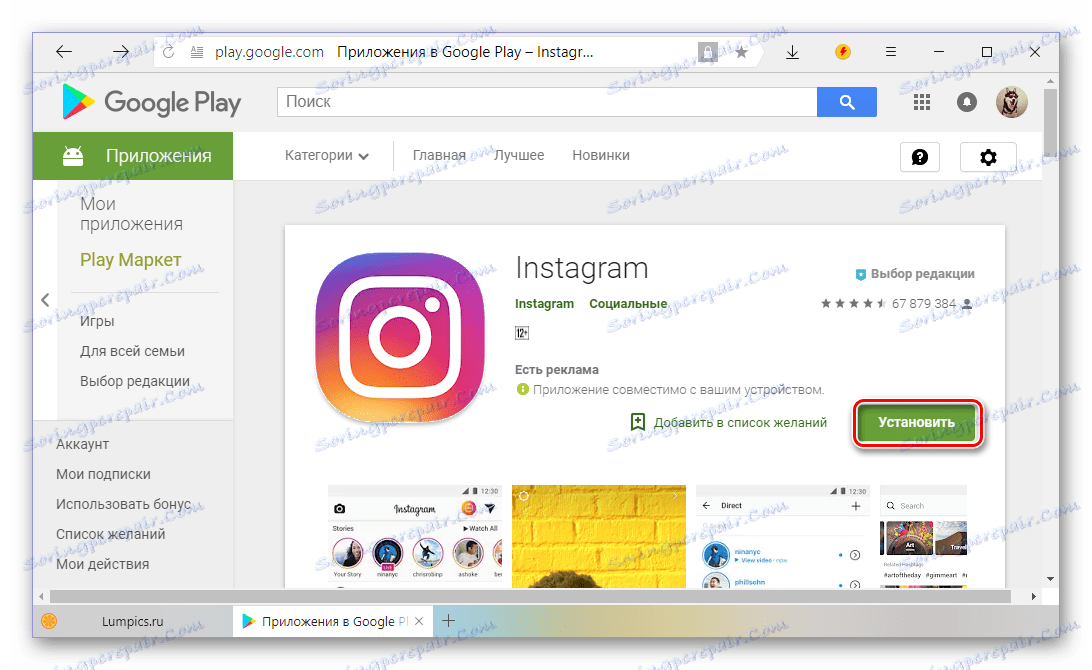This screenshot has height=670, width=1092.
Task: Click the wishlist bookmark icon next to Добавить
Action: [x=639, y=422]
